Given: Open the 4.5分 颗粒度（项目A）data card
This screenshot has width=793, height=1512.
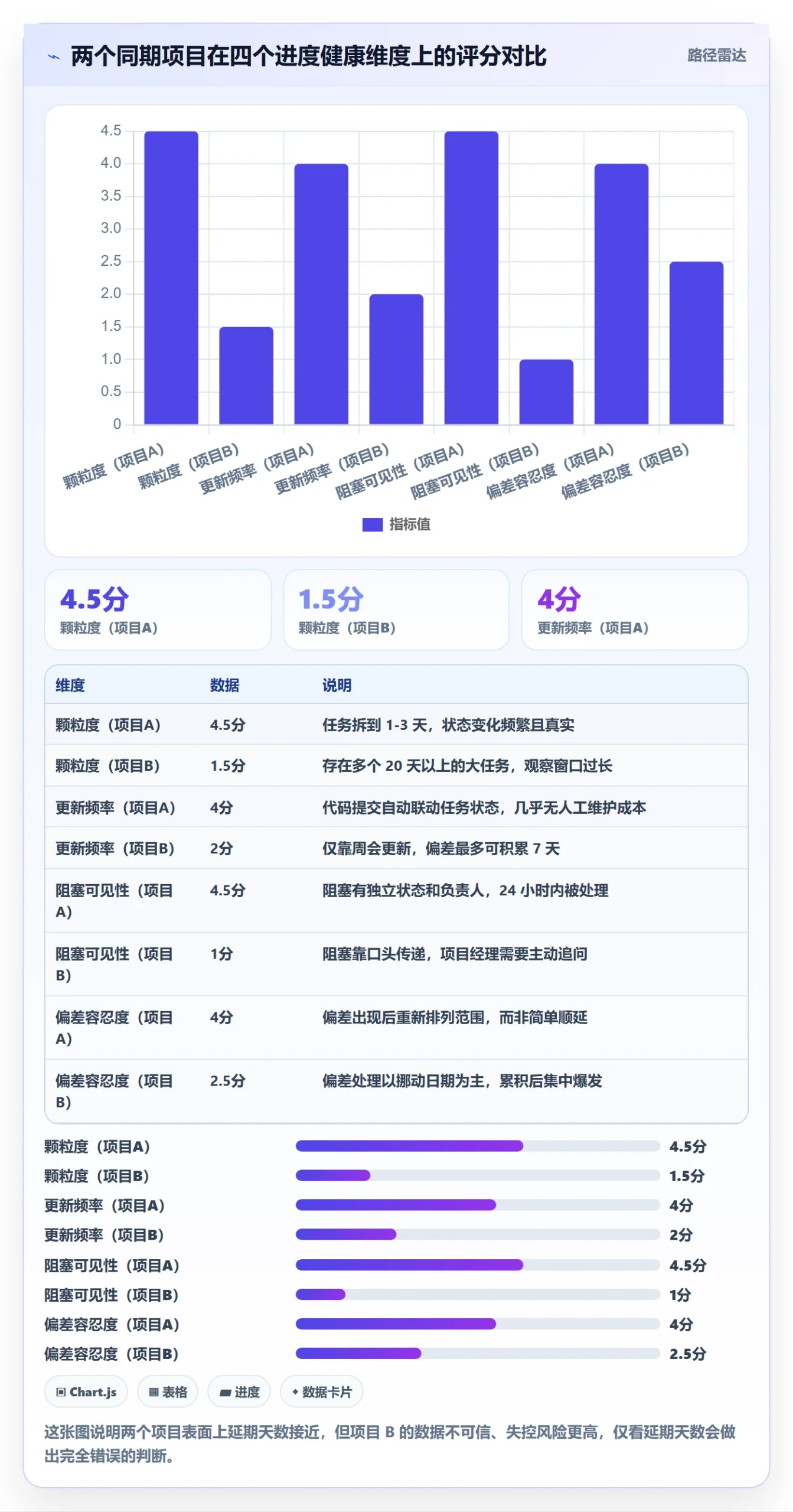Looking at the screenshot, I should (158, 610).
